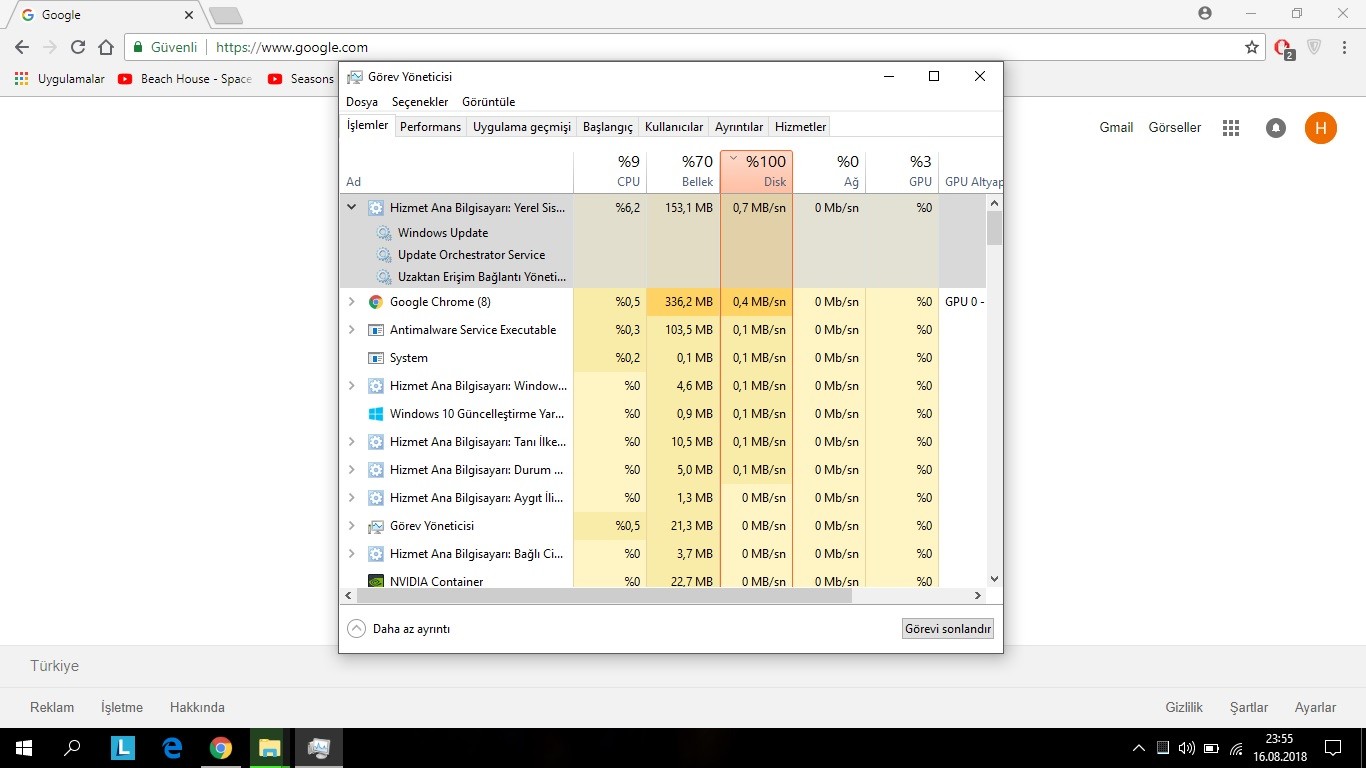Image resolution: width=1366 pixels, height=768 pixels.
Task: Go to the Chrome home page icon
Action: 106,47
